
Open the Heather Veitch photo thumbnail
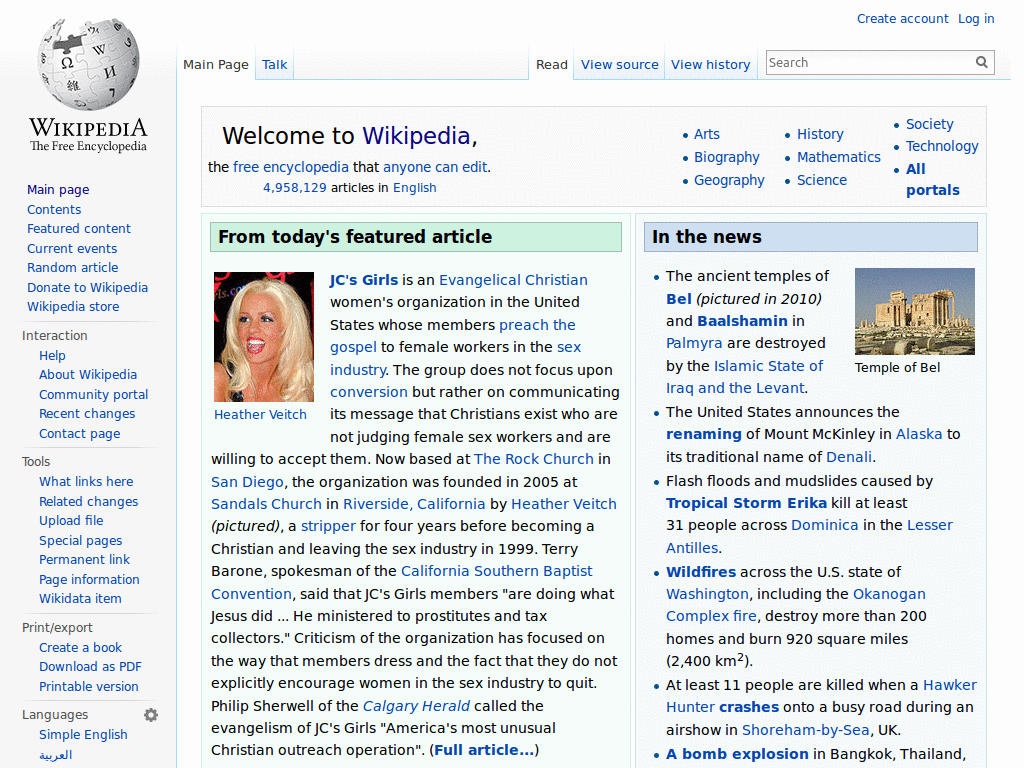pos(264,337)
